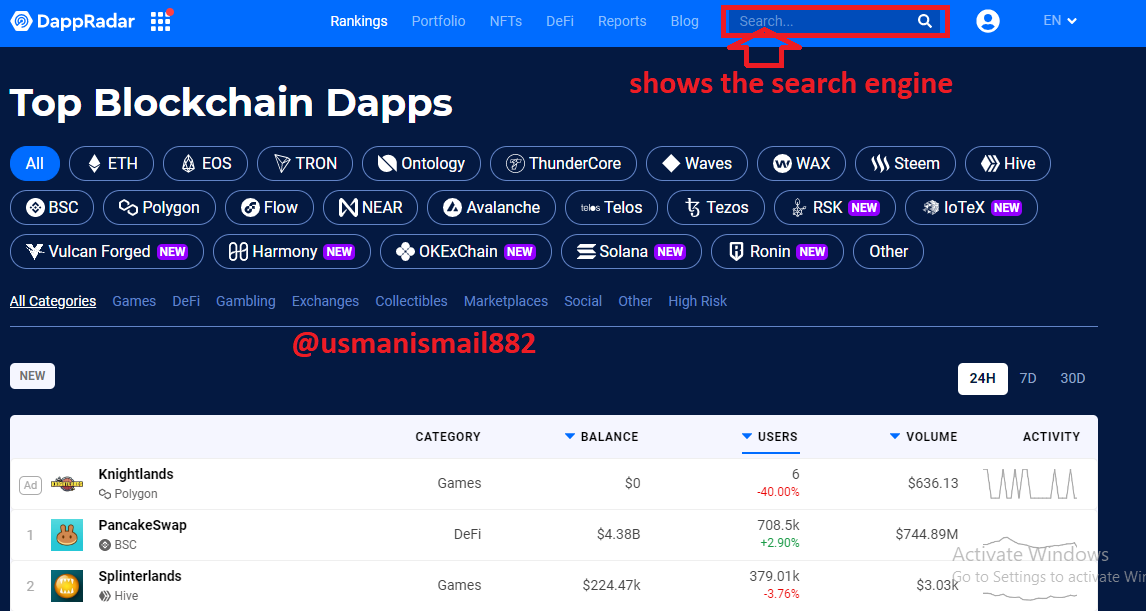The image size is (1146, 611).
Task: Switch to the DeFi category tab
Action: [186, 301]
